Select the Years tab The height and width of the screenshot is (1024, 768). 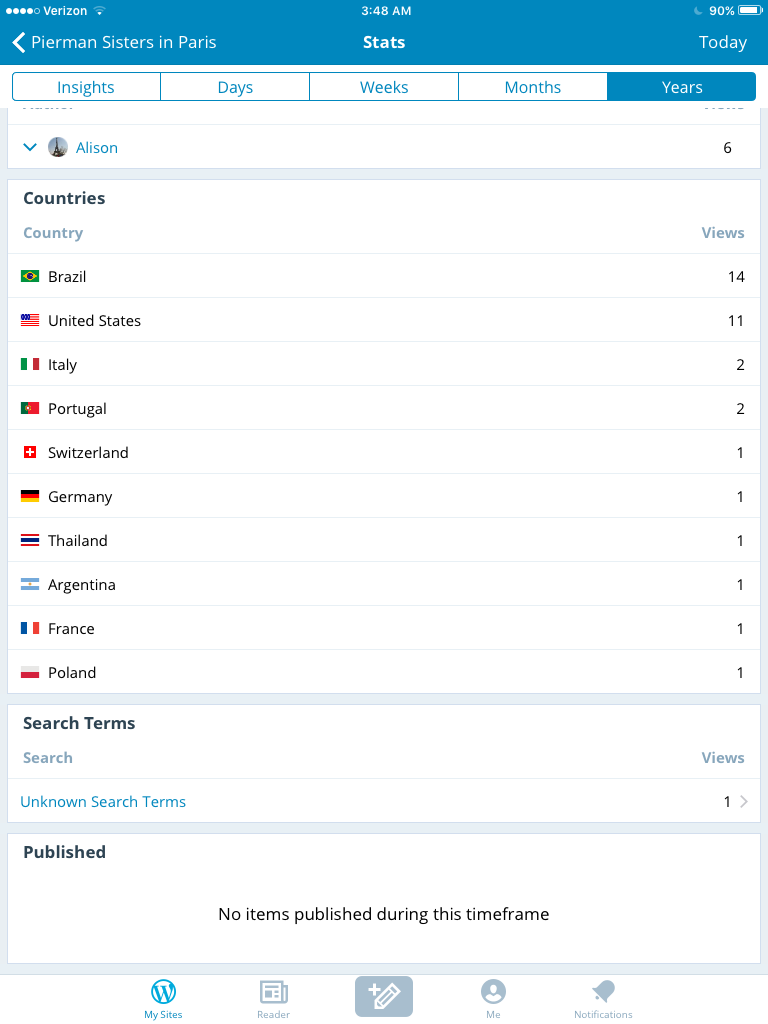point(682,87)
